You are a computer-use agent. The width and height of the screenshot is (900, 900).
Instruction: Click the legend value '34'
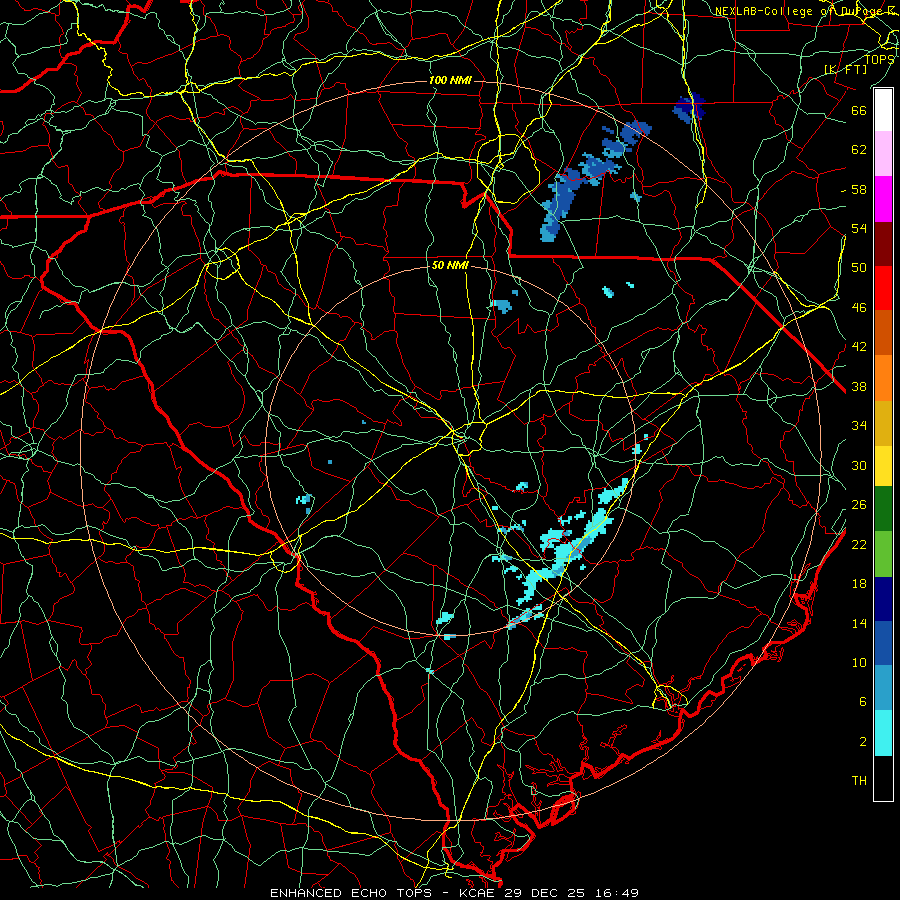859,426
